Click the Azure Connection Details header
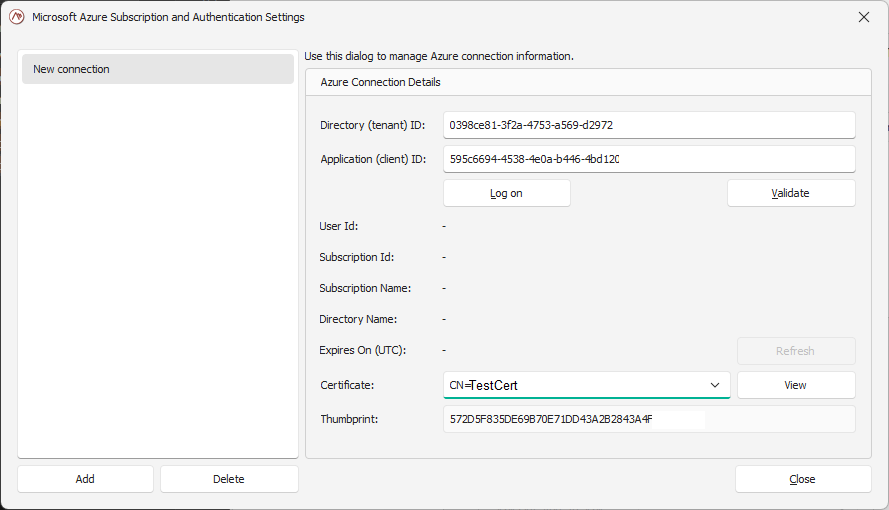Viewport: 889px width, 510px height. pos(380,82)
